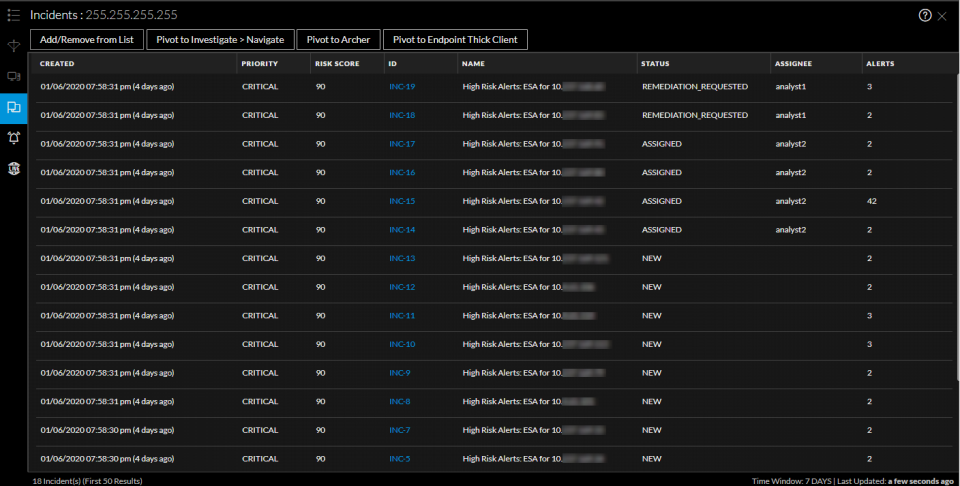Click 255.255.255.255 address in title
The height and width of the screenshot is (486, 960).
132,15
